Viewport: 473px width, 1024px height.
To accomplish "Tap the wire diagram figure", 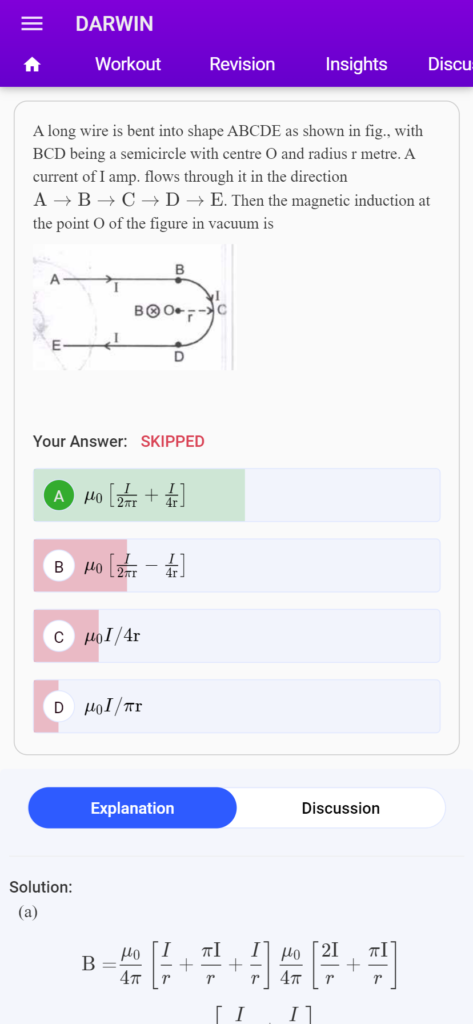I will 133,308.
